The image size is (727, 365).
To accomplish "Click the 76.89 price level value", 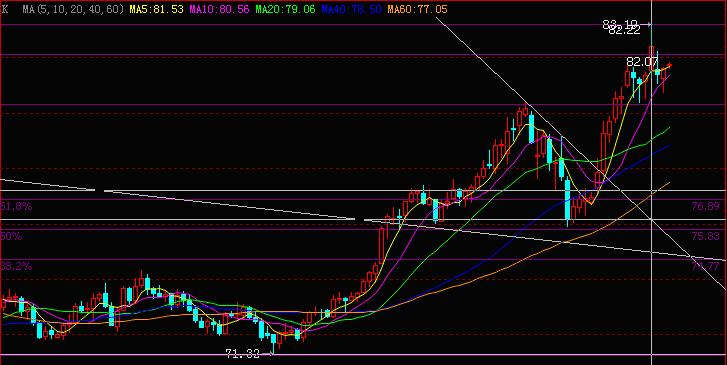I will click(705, 206).
